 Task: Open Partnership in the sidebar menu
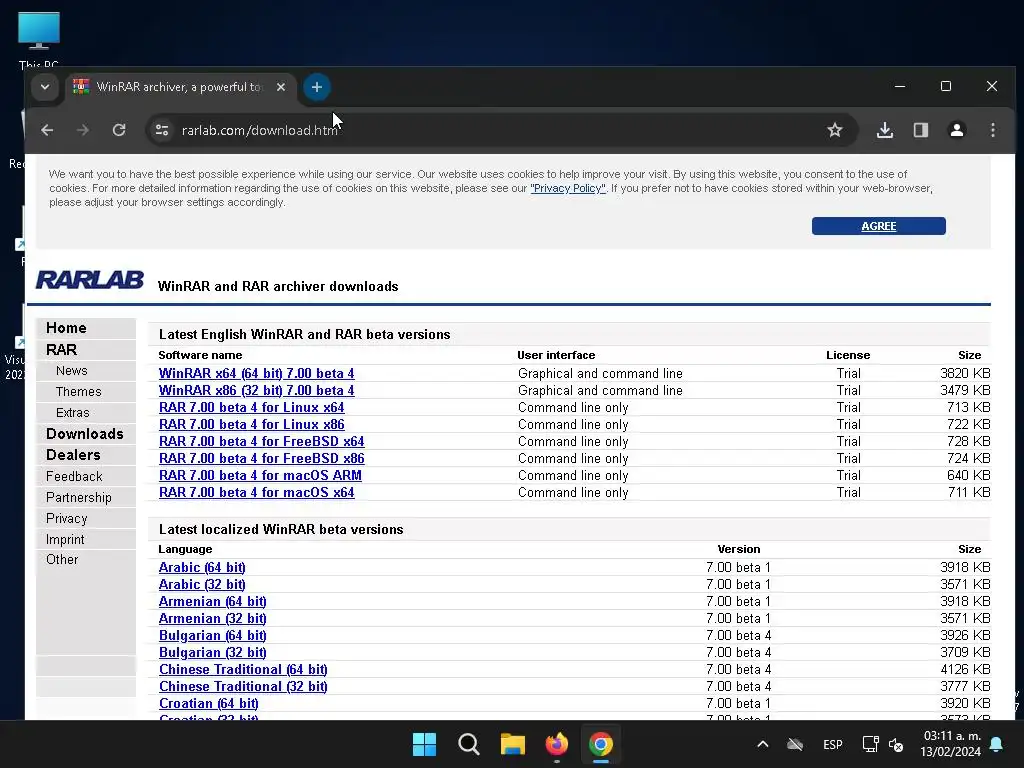[79, 497]
